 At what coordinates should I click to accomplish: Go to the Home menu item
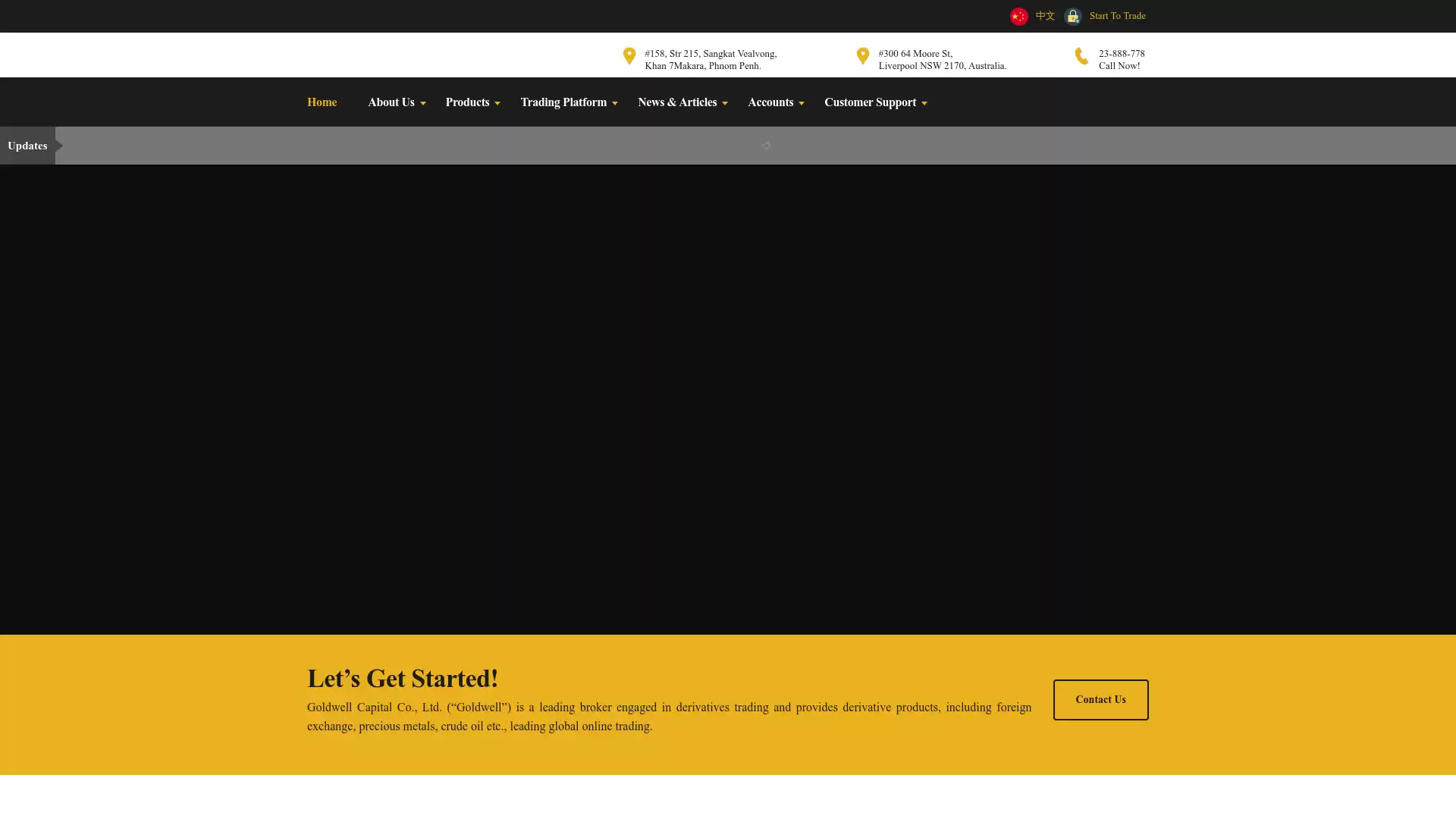322,102
